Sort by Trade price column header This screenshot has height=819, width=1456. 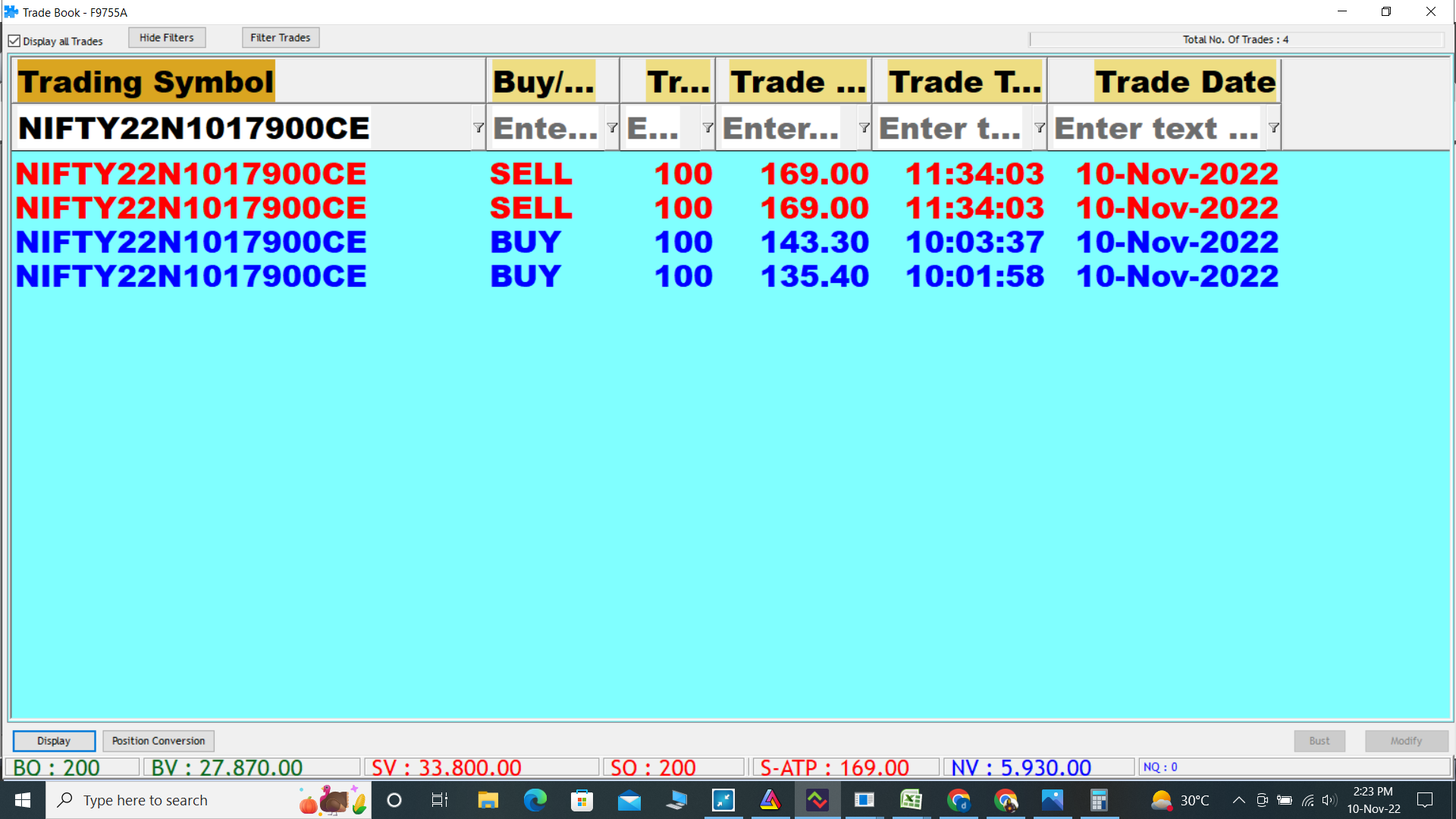click(x=793, y=81)
